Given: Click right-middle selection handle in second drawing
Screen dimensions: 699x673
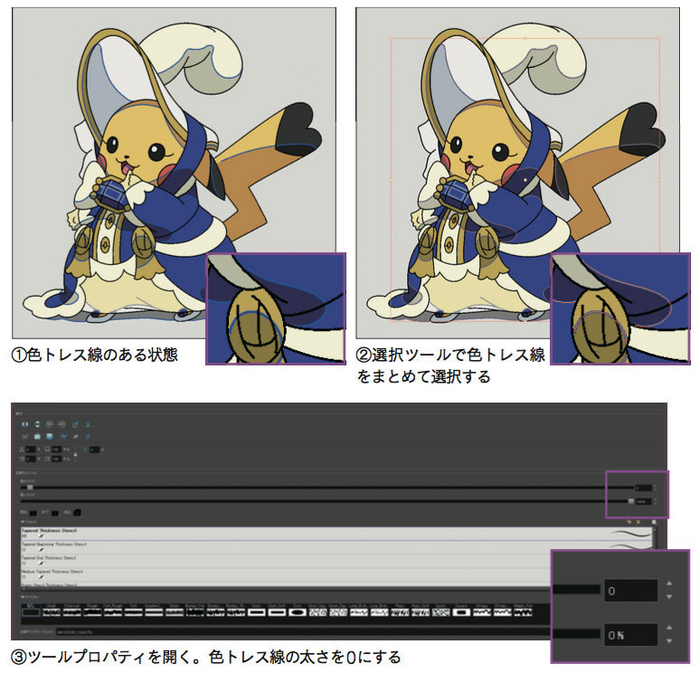Looking at the screenshot, I should [660, 180].
